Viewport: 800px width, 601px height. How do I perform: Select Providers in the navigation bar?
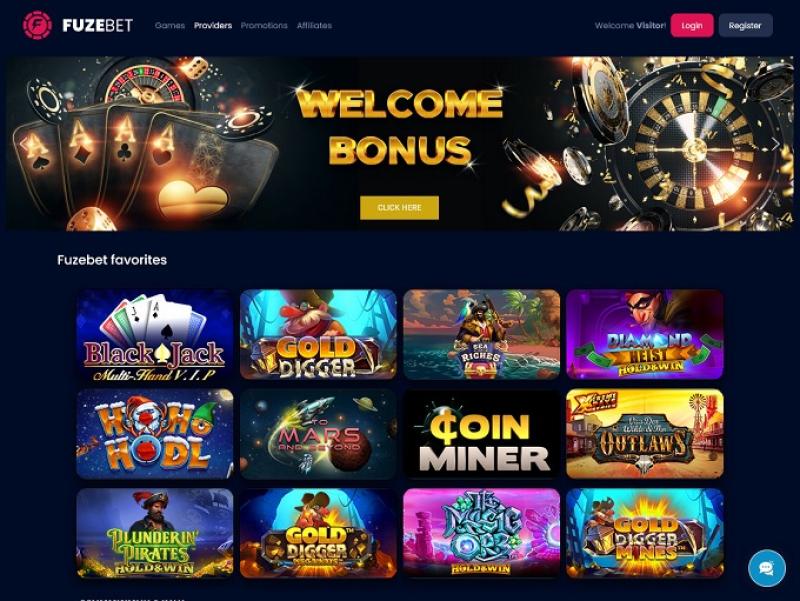213,26
